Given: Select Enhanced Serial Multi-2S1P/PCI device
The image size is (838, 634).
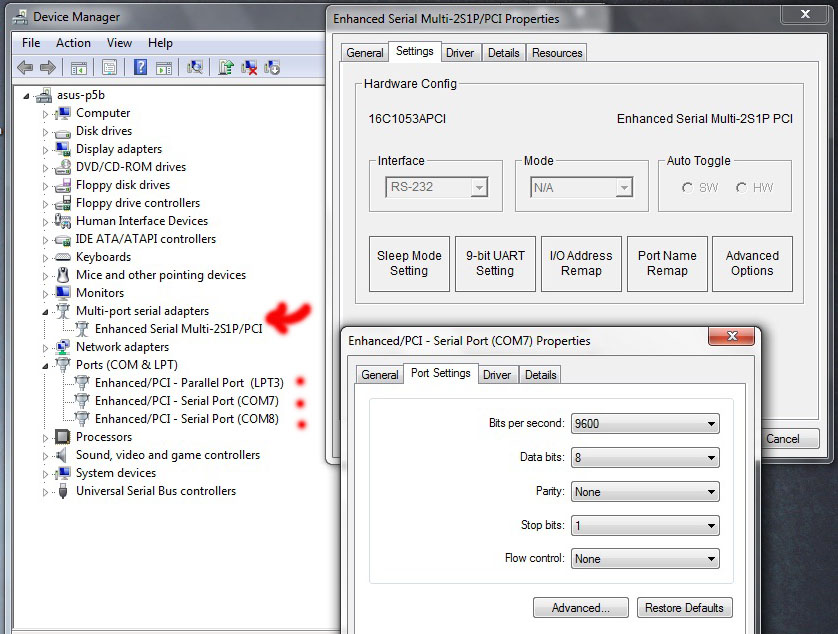Looking at the screenshot, I should [x=178, y=329].
